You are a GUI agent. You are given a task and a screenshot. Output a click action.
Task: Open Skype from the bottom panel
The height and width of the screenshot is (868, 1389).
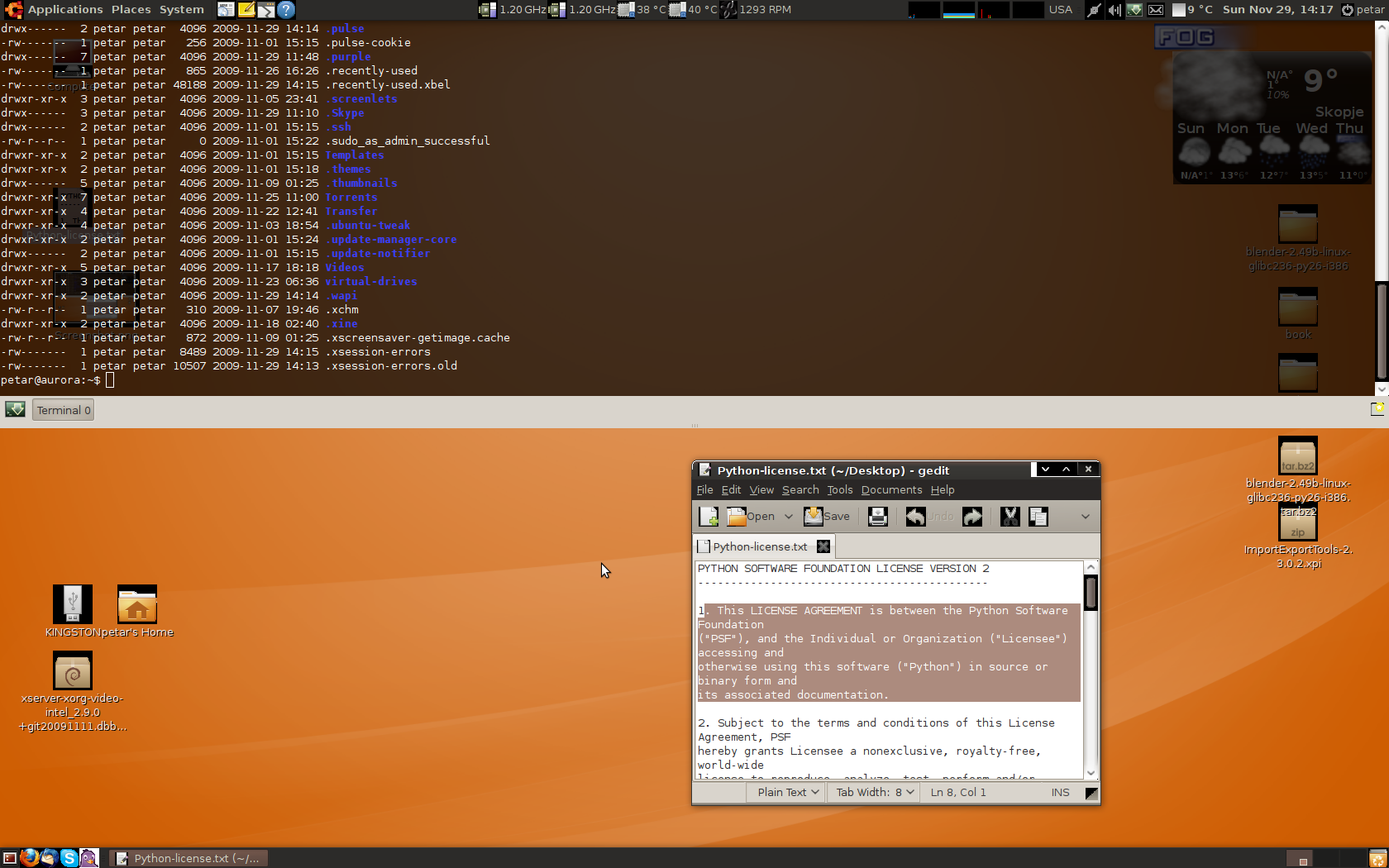click(69, 858)
